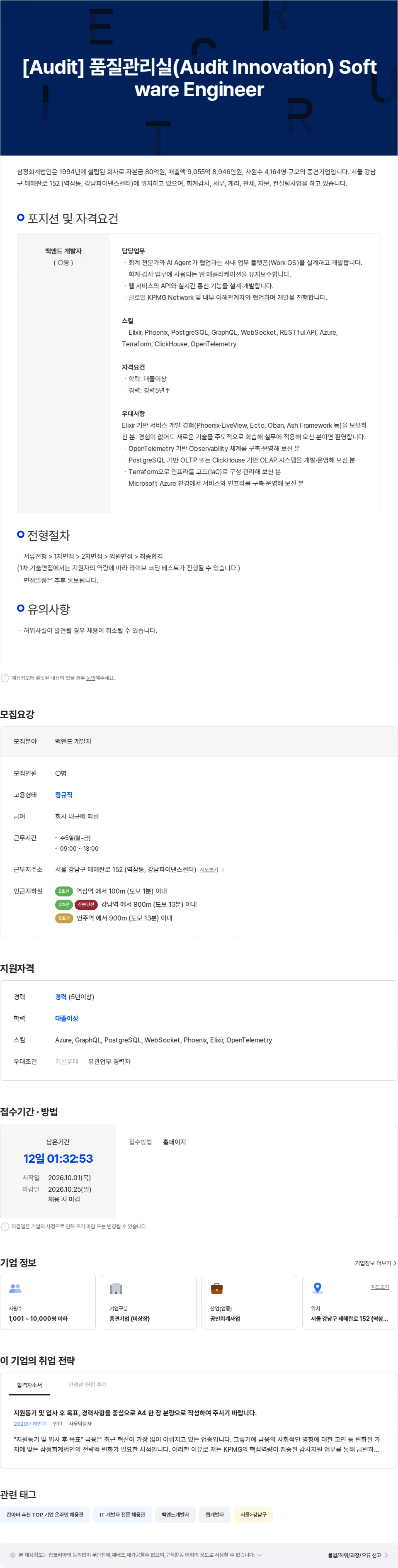This screenshot has width=398, height=1568.
Task: Click the industry briefcase icon
Action: click(x=217, y=1288)
